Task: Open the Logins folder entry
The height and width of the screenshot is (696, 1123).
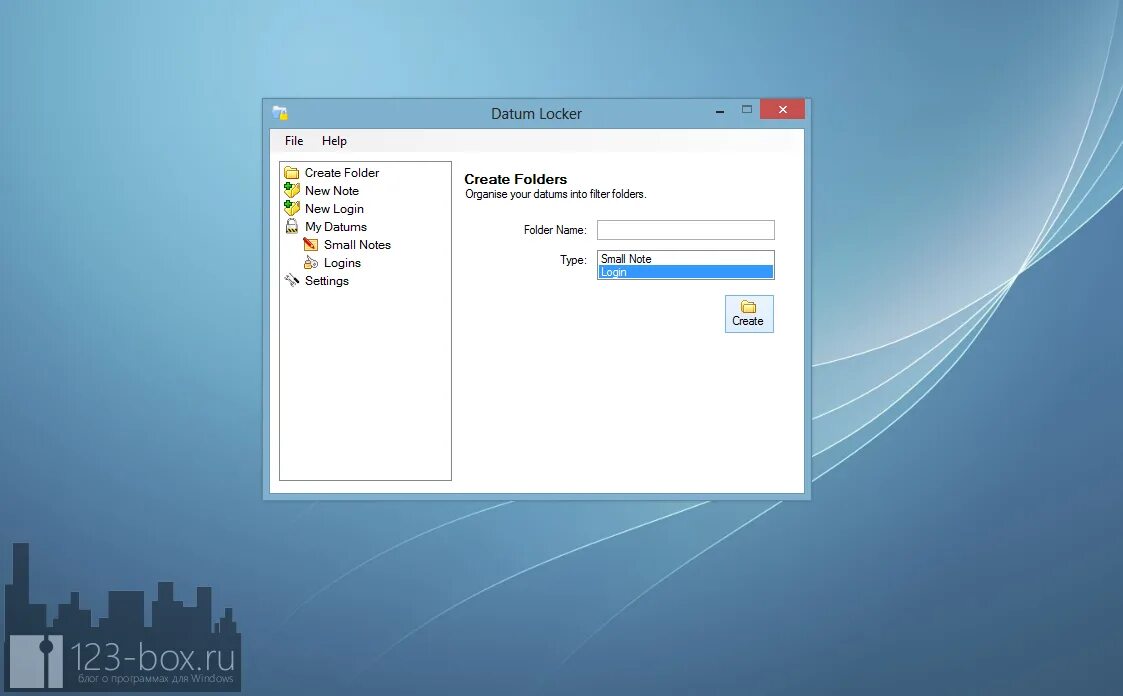Action: click(x=342, y=263)
